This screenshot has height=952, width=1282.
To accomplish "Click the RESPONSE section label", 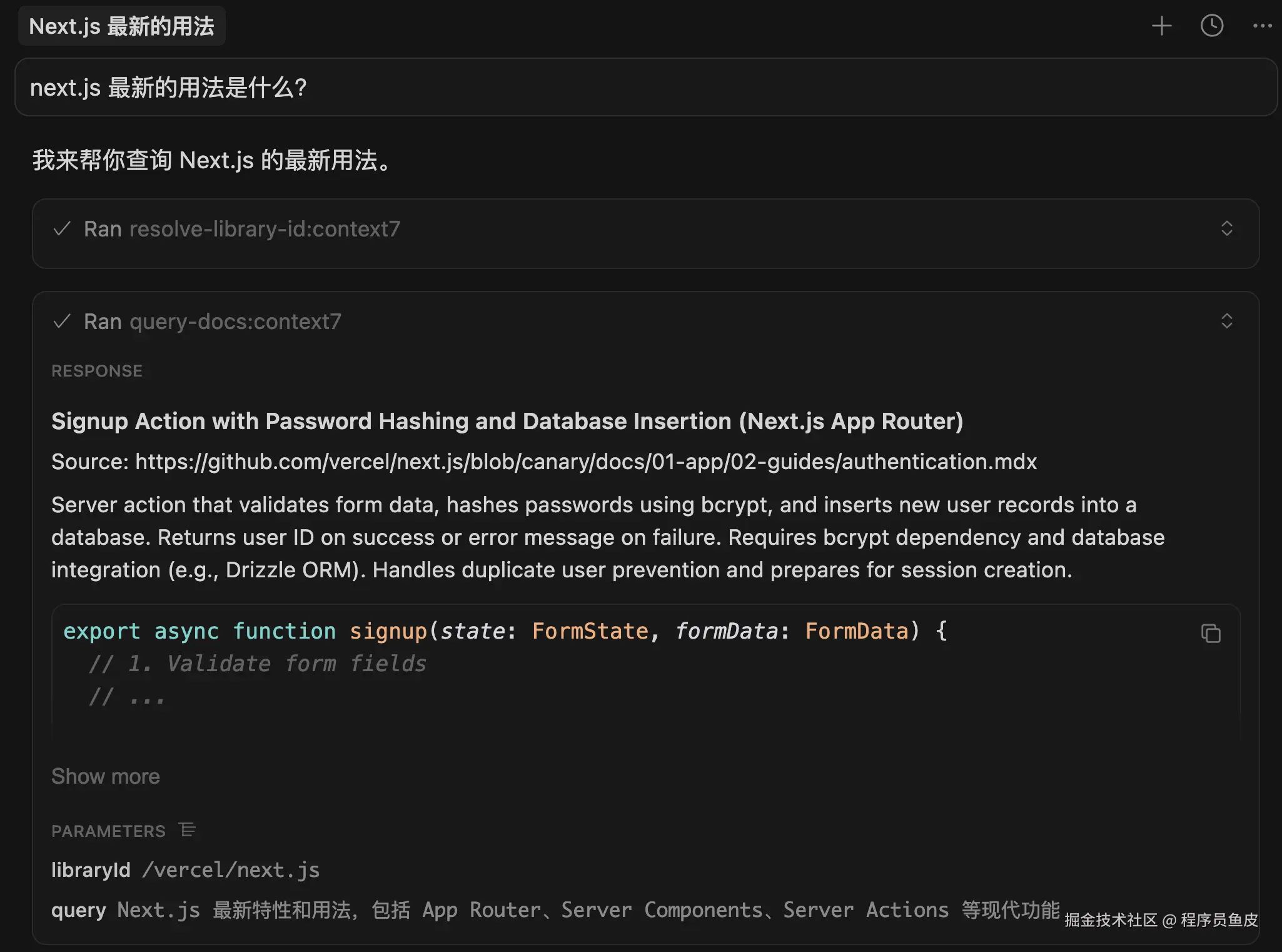I will point(97,371).
